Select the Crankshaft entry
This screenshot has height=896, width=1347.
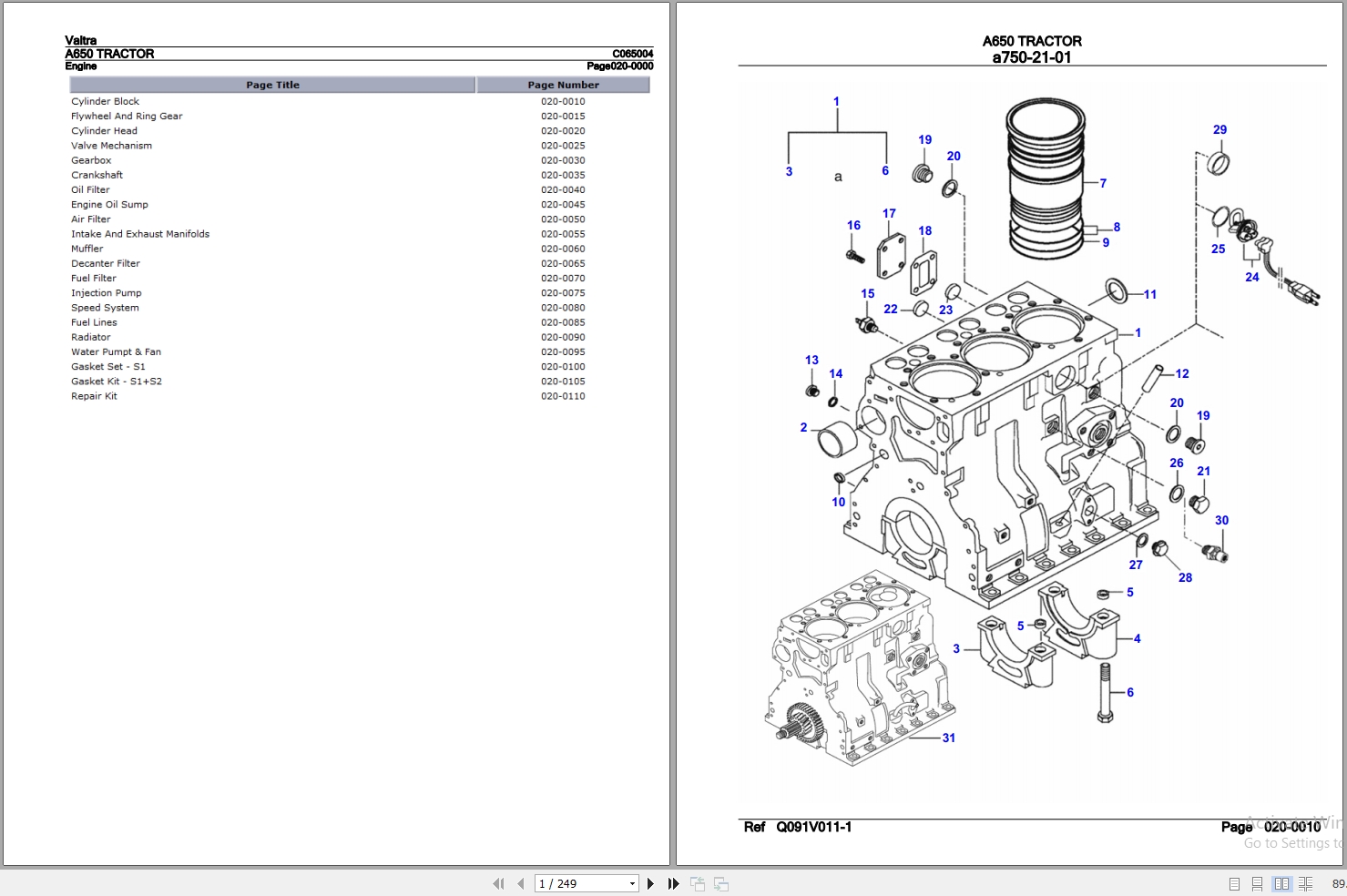pos(97,175)
